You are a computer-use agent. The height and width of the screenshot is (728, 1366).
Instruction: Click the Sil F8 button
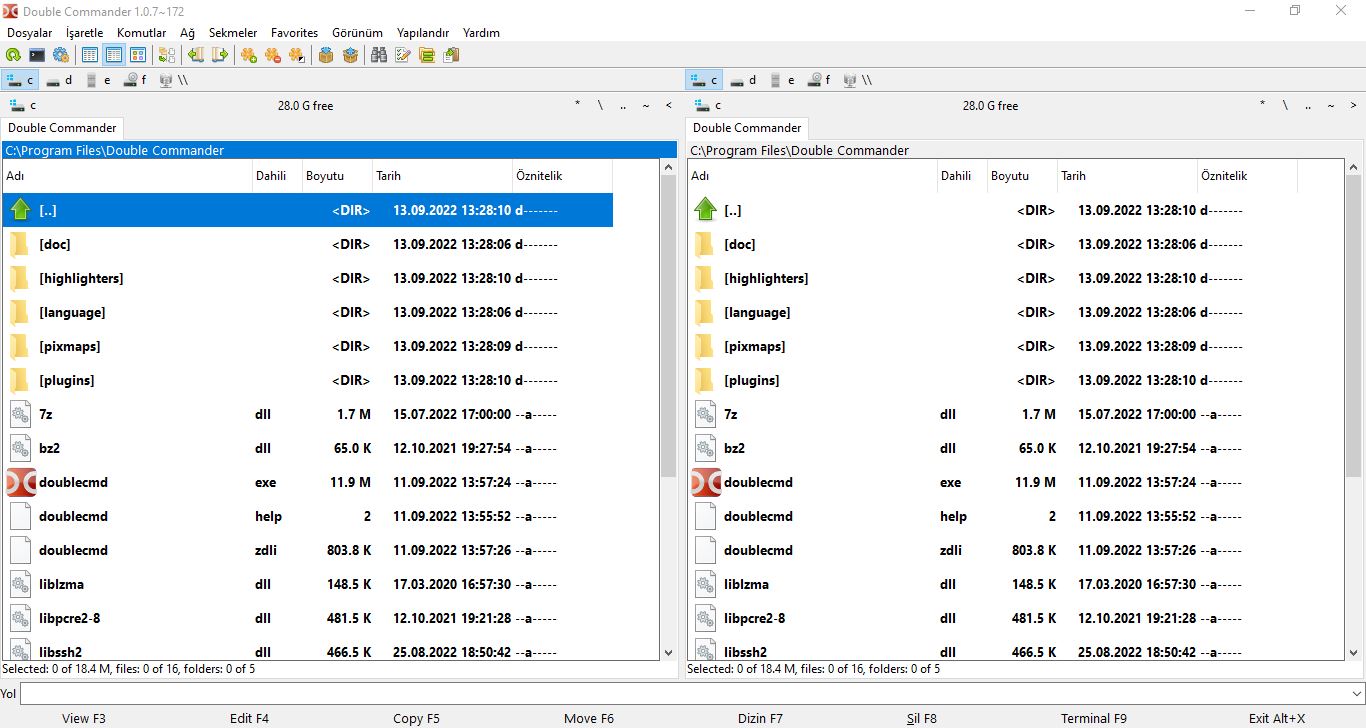point(921,718)
